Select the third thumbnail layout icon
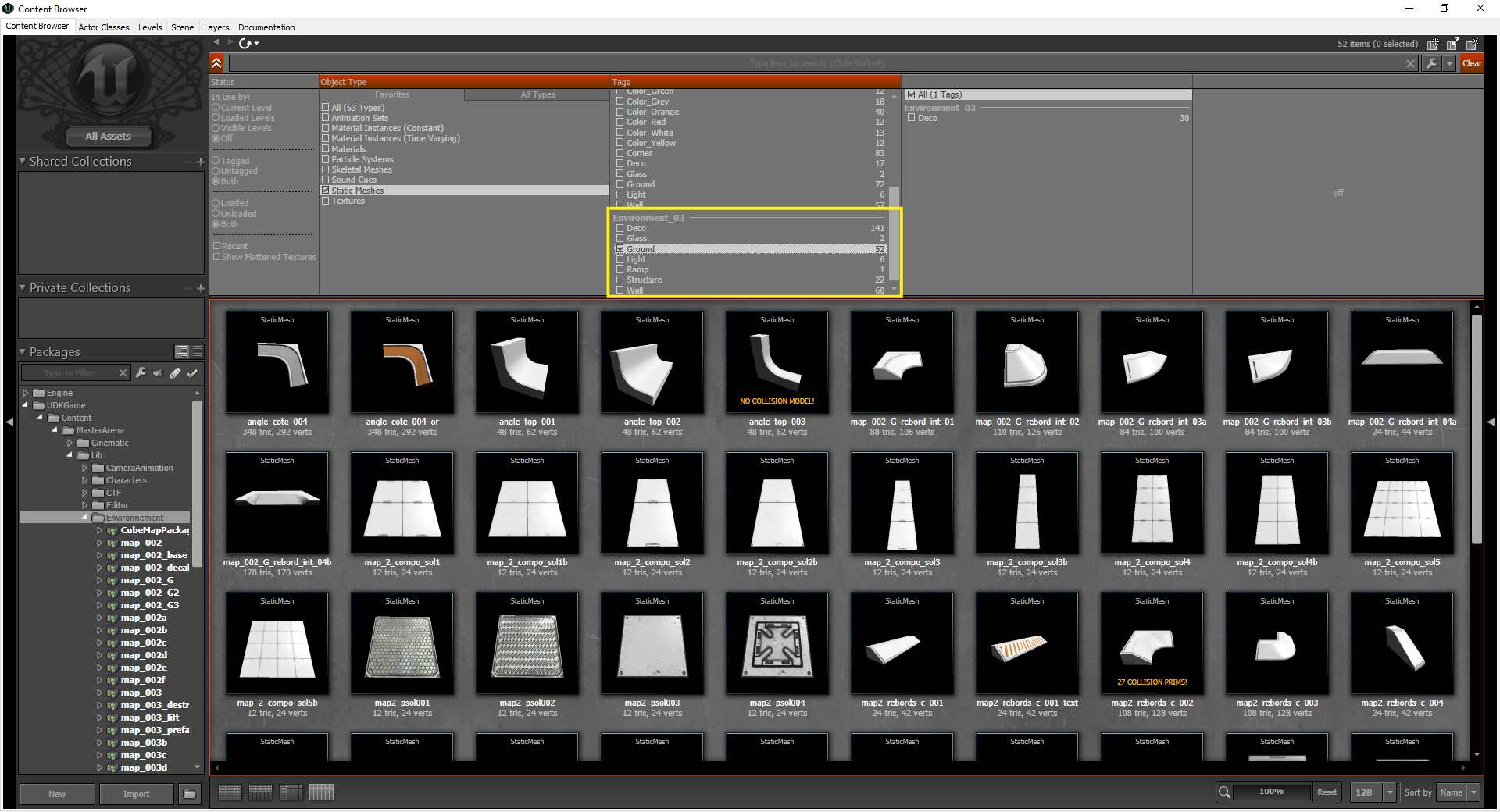 pyautogui.click(x=291, y=792)
